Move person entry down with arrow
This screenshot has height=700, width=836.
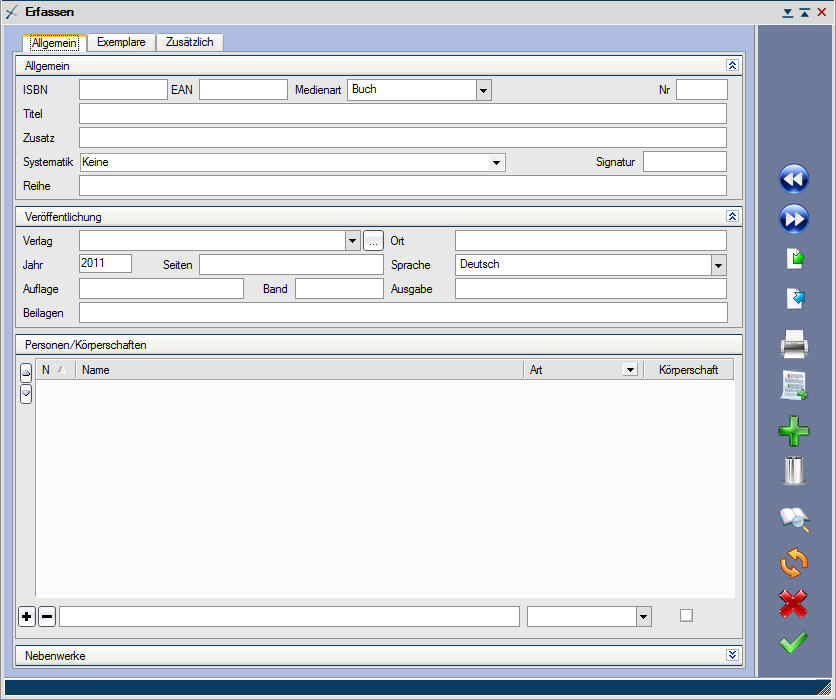pyautogui.click(x=26, y=395)
